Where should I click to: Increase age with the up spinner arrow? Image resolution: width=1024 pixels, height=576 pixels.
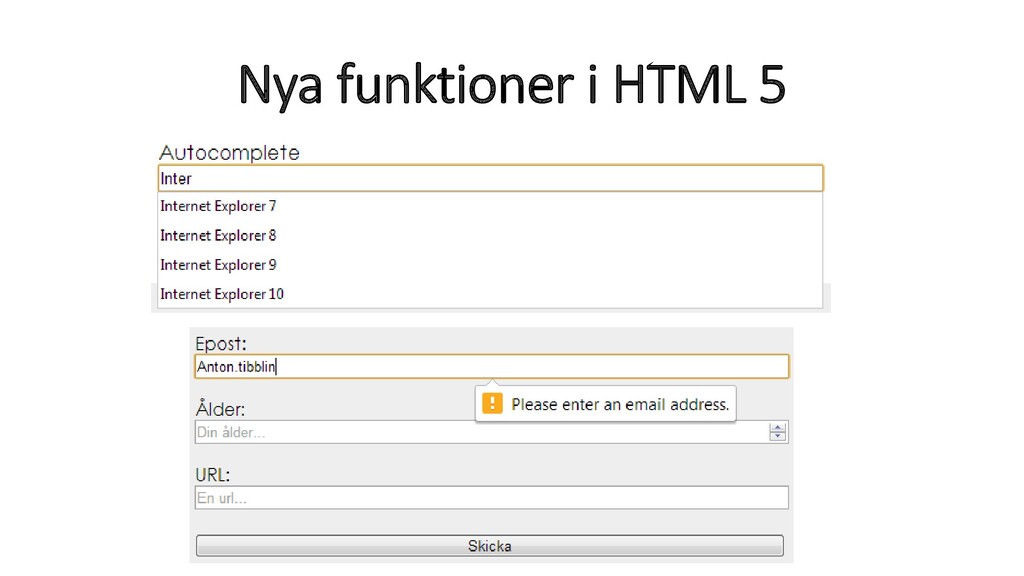point(777,428)
